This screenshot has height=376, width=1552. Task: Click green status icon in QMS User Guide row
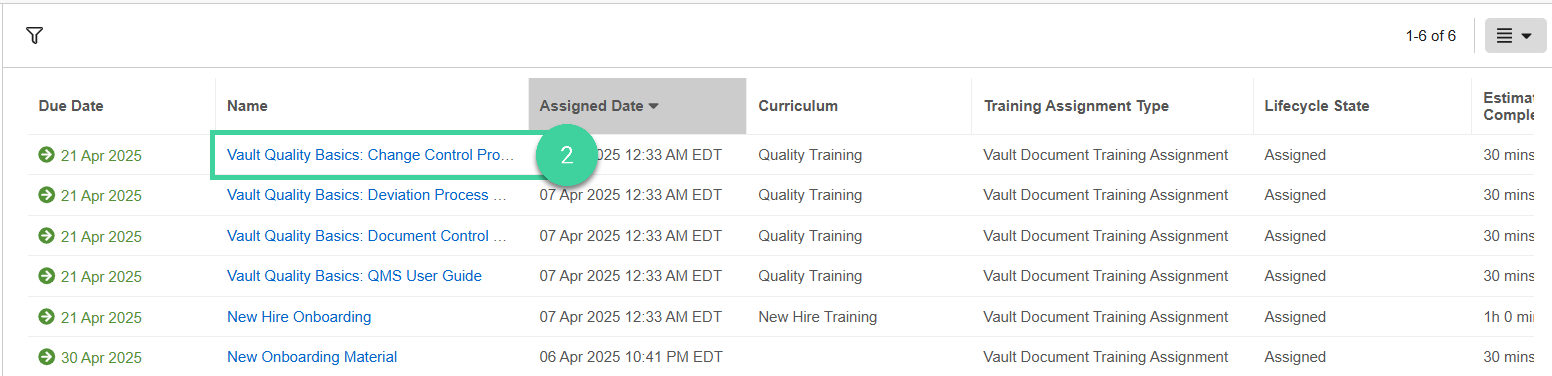click(x=46, y=276)
